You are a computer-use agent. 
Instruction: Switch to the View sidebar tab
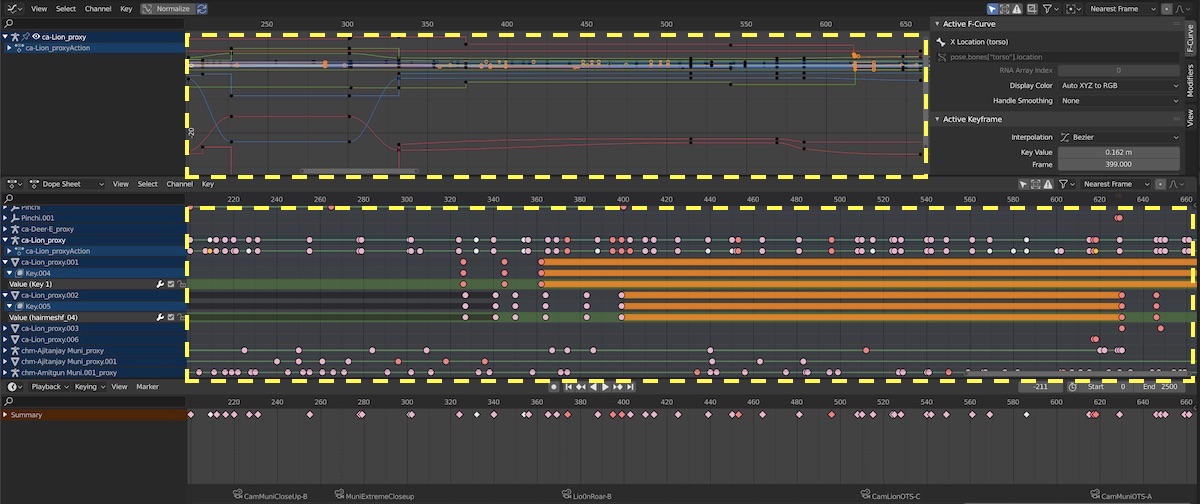pyautogui.click(x=1191, y=116)
